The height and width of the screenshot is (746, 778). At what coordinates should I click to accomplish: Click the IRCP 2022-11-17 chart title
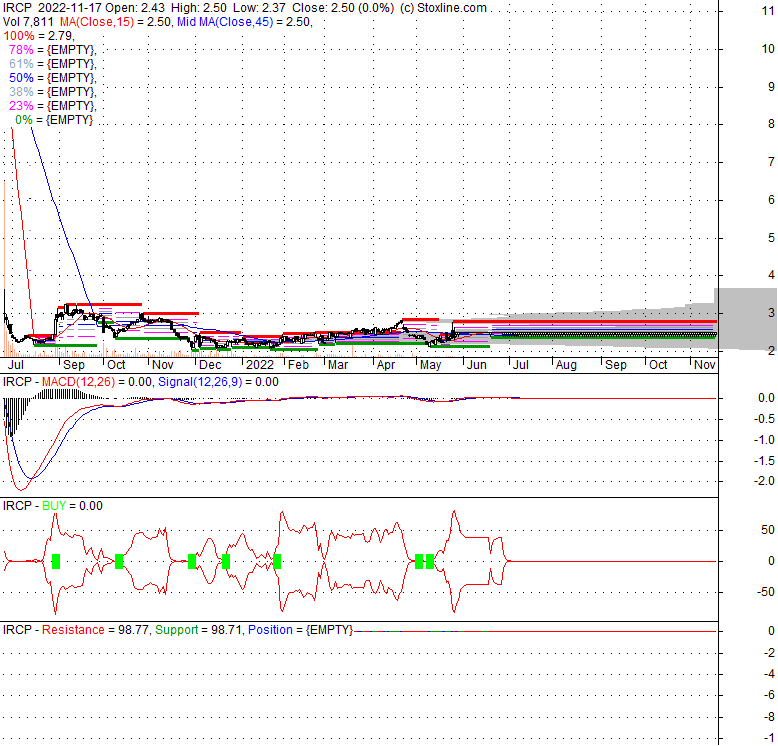(52, 8)
